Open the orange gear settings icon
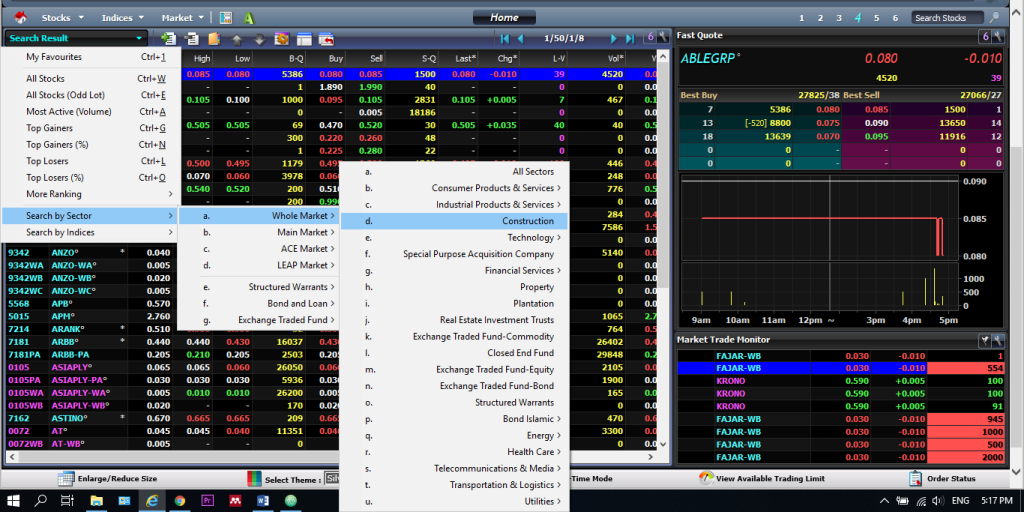 (x=281, y=39)
